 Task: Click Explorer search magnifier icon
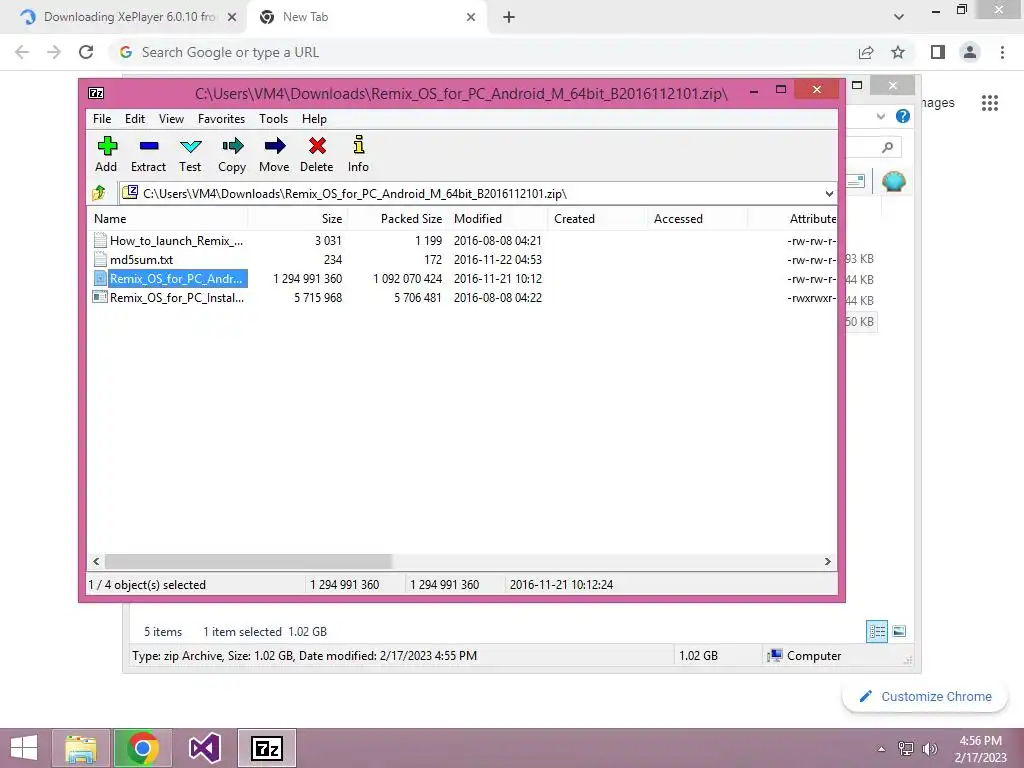887,148
